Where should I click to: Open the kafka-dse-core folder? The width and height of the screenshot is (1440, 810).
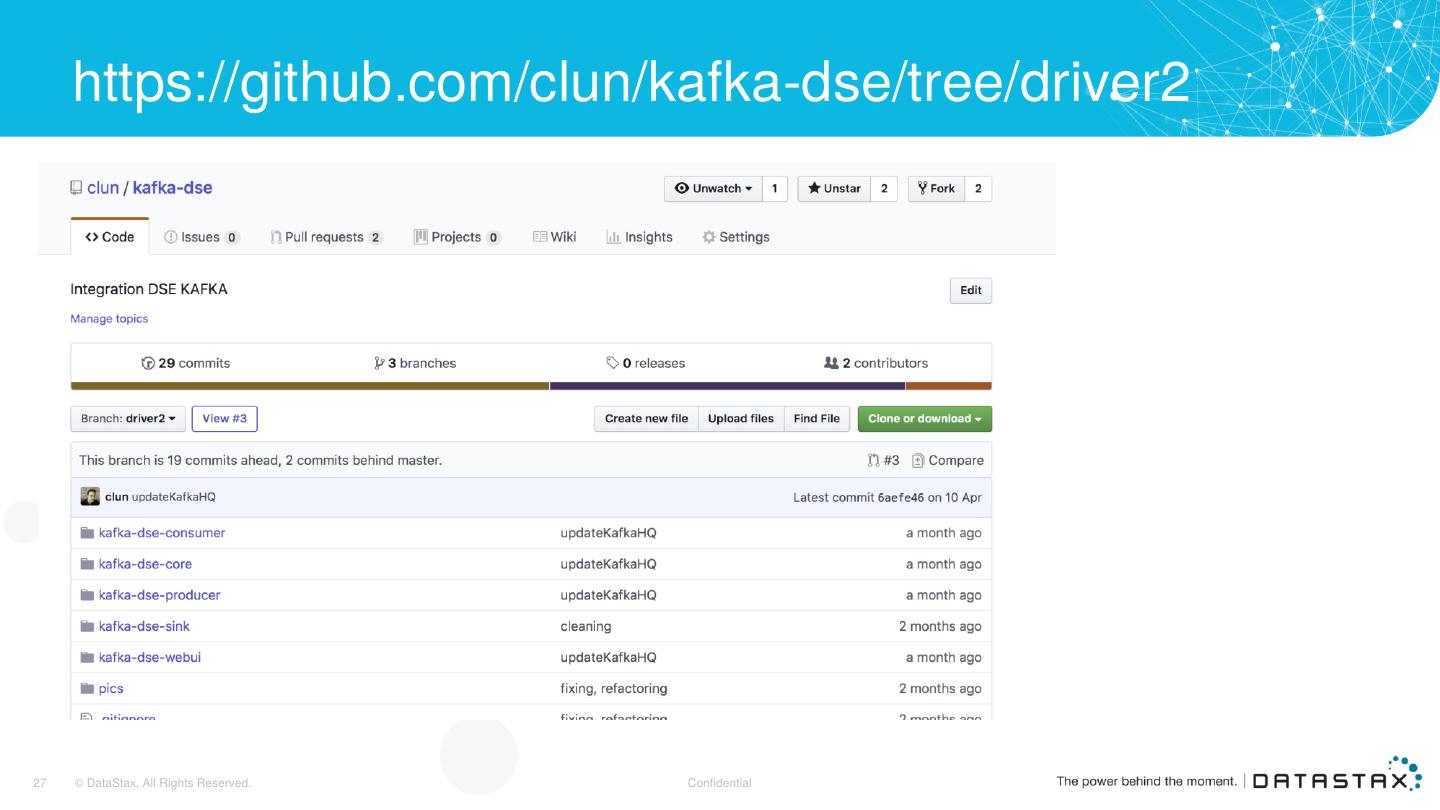click(x=145, y=564)
